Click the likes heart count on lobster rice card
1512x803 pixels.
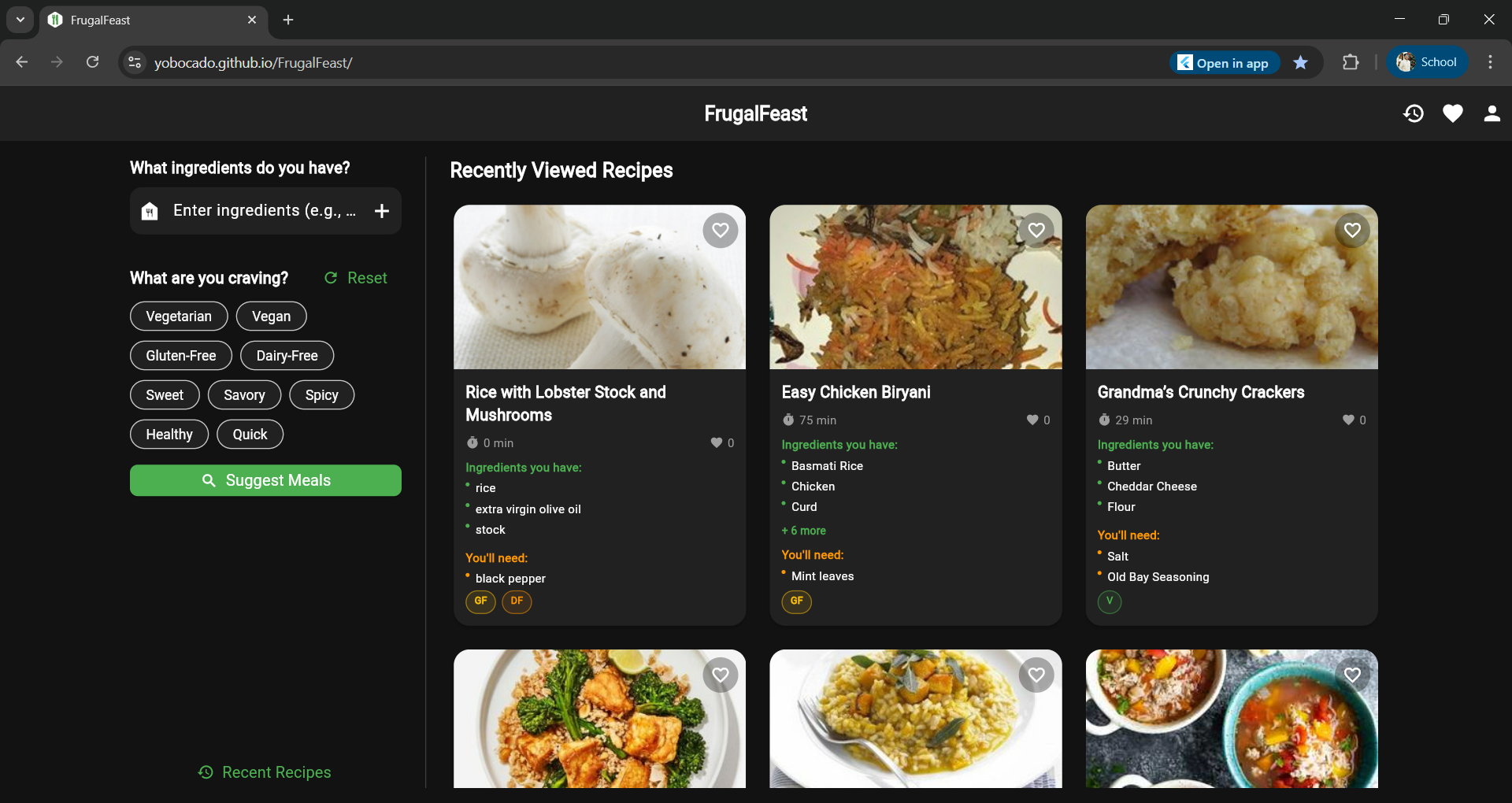coord(723,443)
